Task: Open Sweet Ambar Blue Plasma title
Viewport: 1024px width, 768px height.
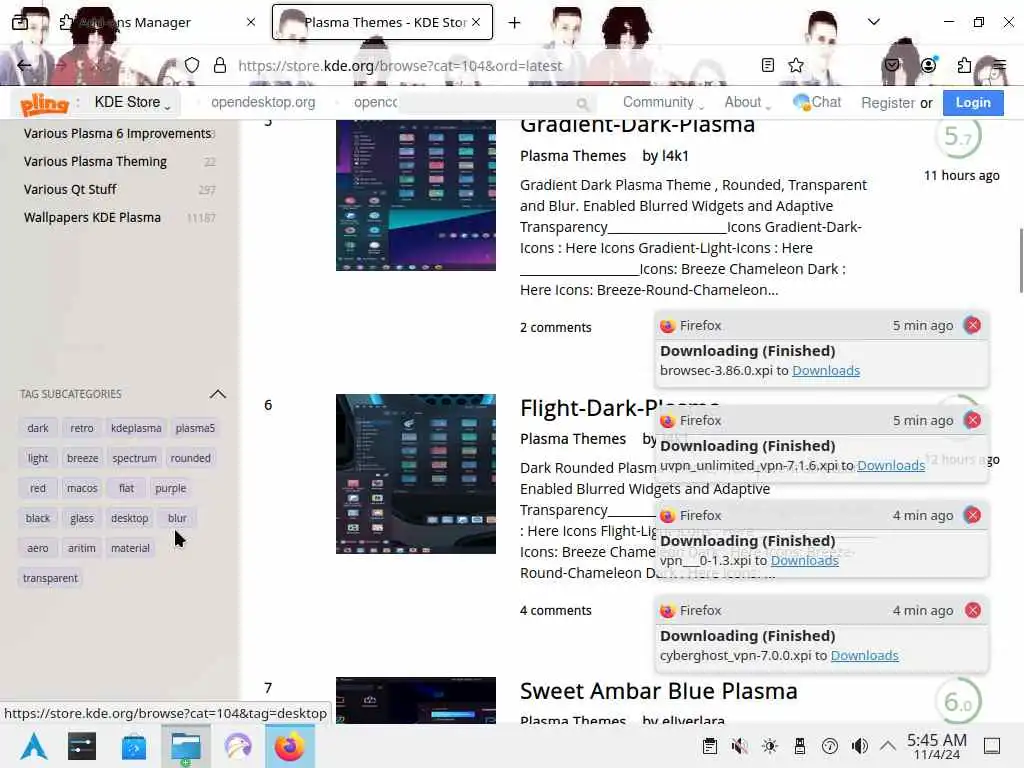Action: point(658,691)
